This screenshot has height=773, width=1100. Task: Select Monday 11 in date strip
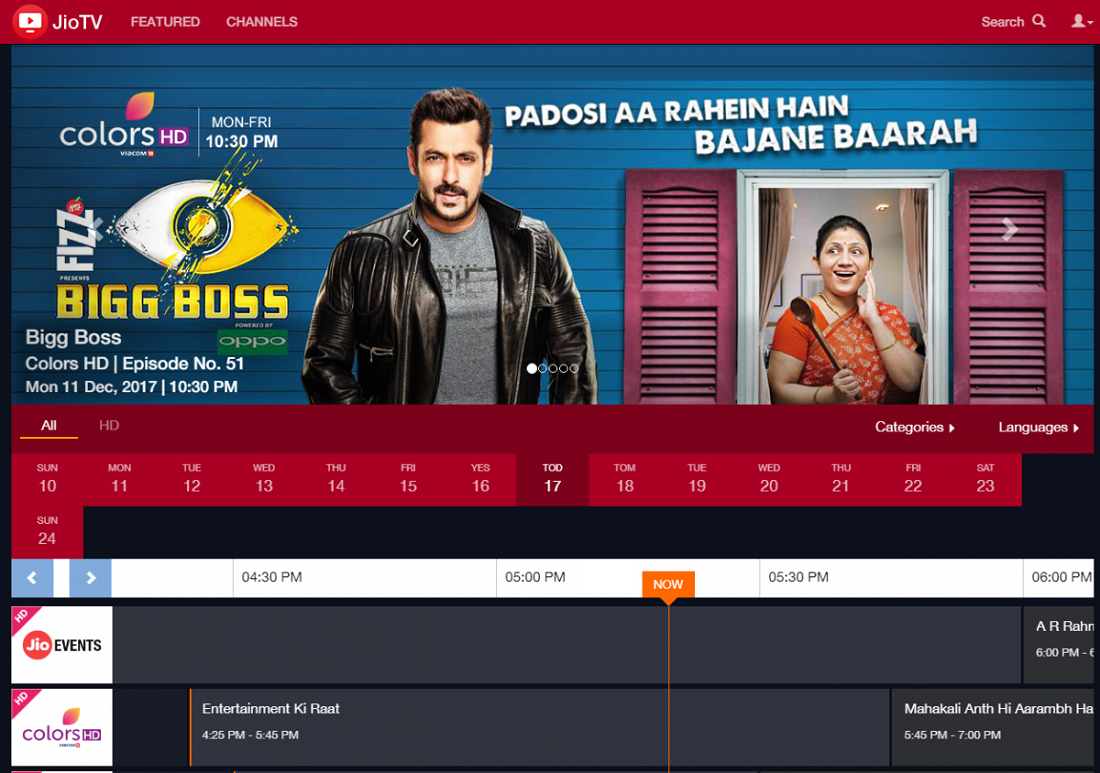point(119,480)
